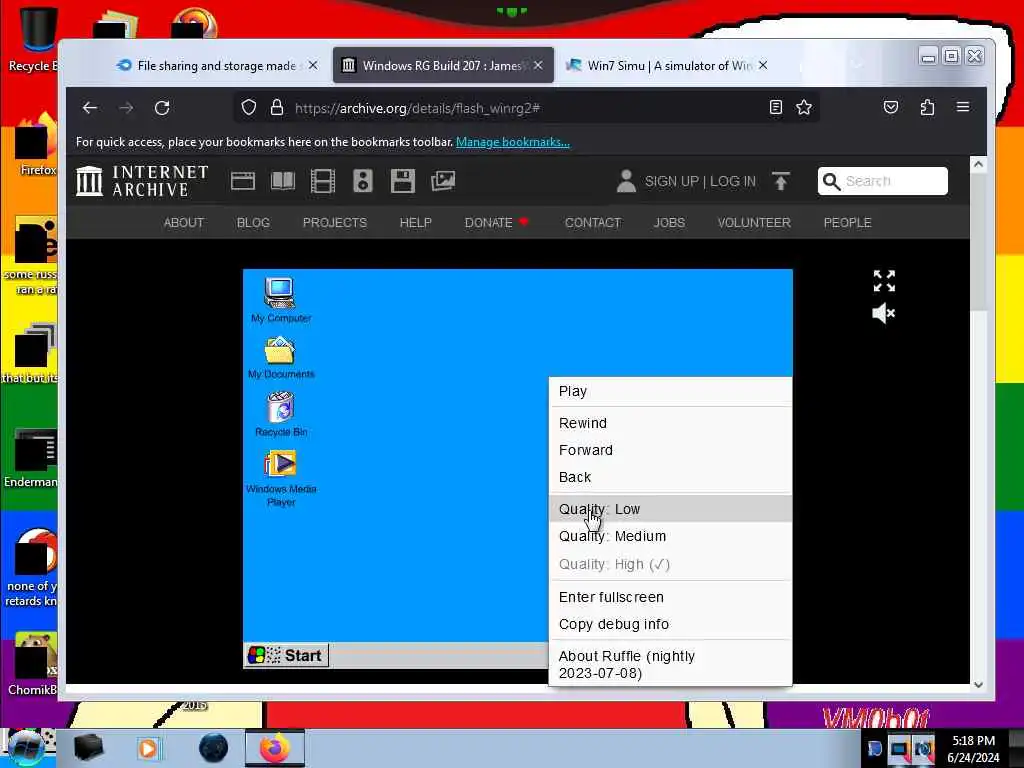
Task: Click the upload arrow icon
Action: pos(780,181)
